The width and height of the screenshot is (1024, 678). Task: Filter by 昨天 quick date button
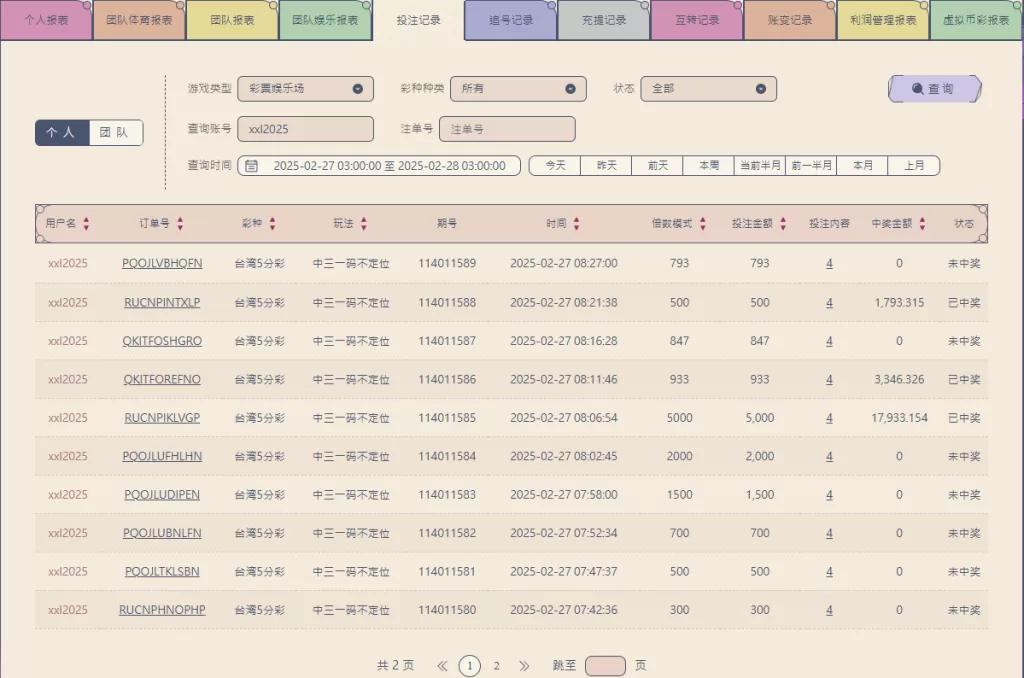coord(607,166)
